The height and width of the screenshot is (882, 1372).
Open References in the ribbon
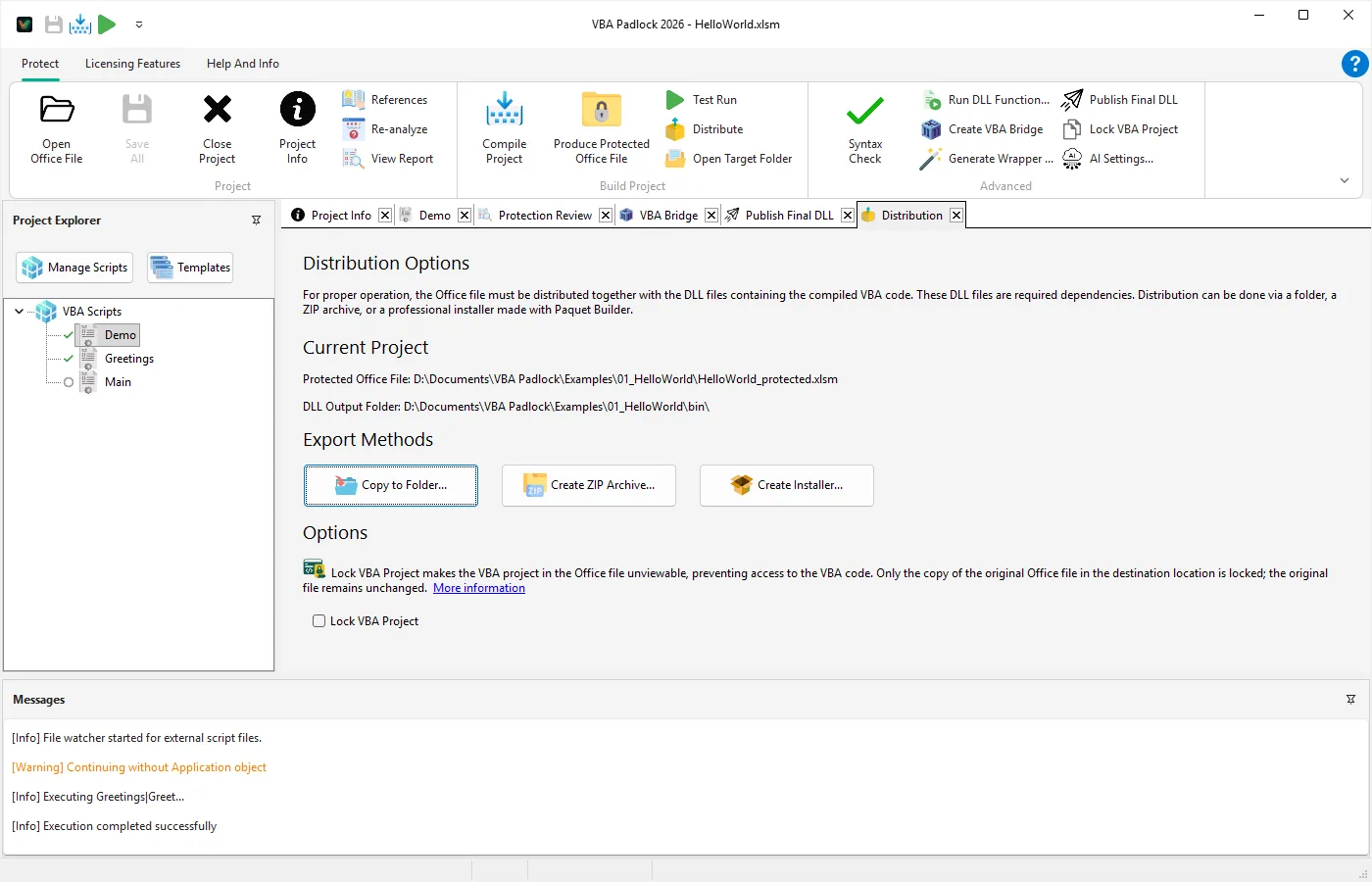(x=384, y=100)
